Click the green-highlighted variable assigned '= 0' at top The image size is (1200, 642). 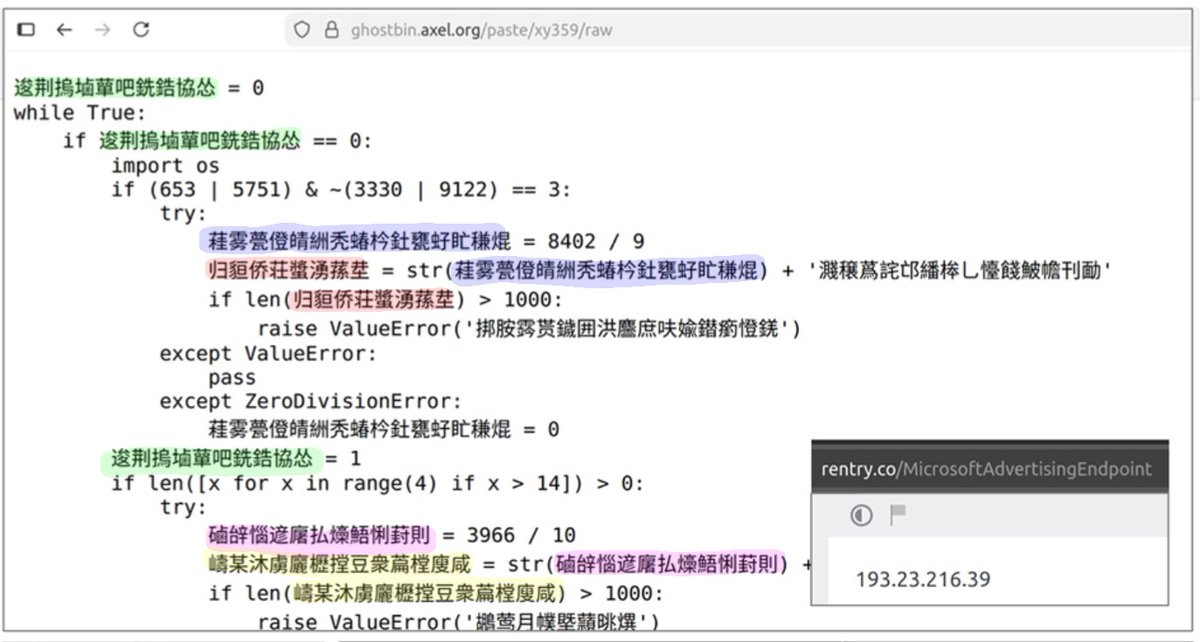(x=114, y=87)
